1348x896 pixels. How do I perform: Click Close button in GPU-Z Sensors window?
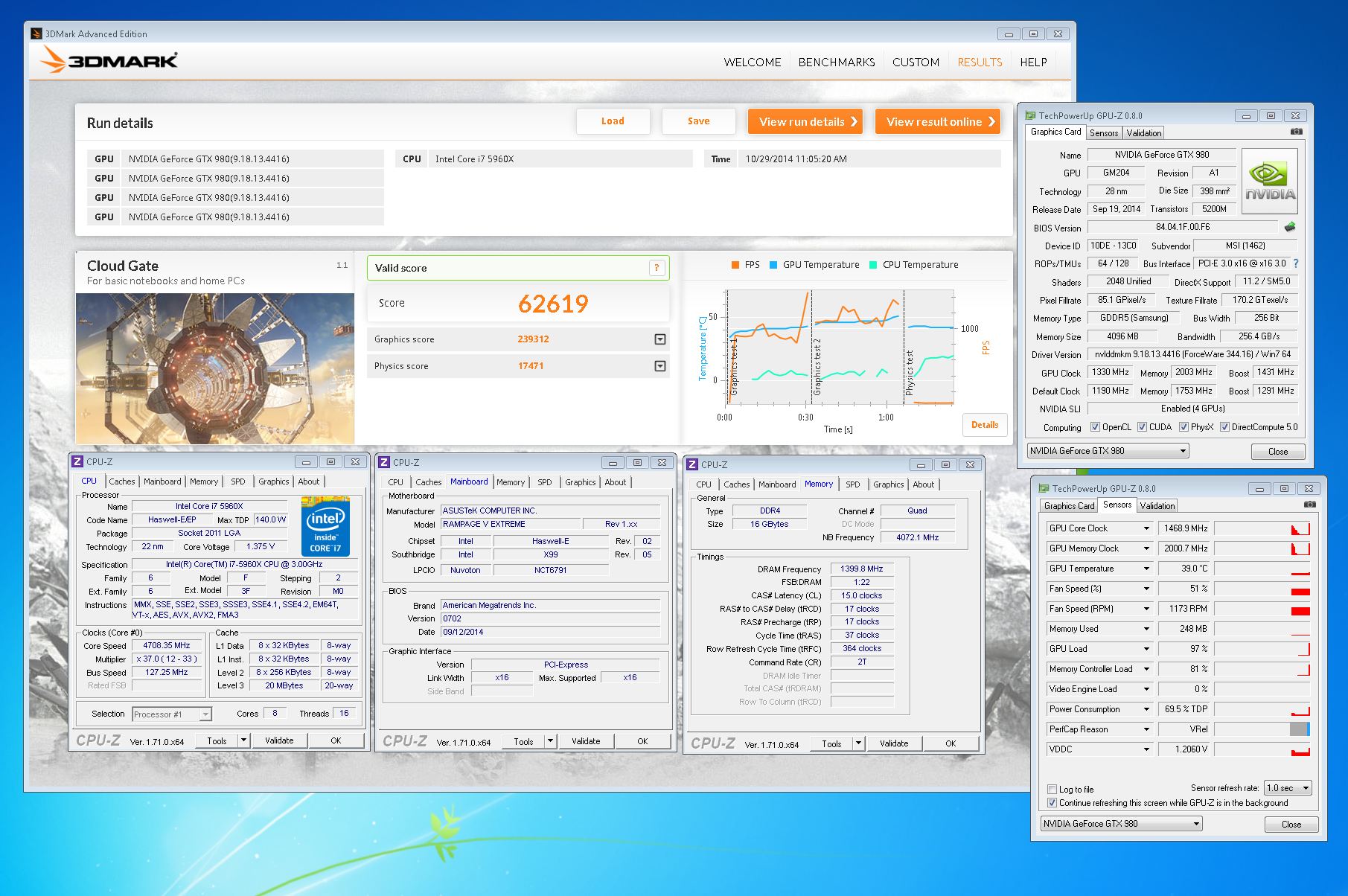tap(1291, 825)
